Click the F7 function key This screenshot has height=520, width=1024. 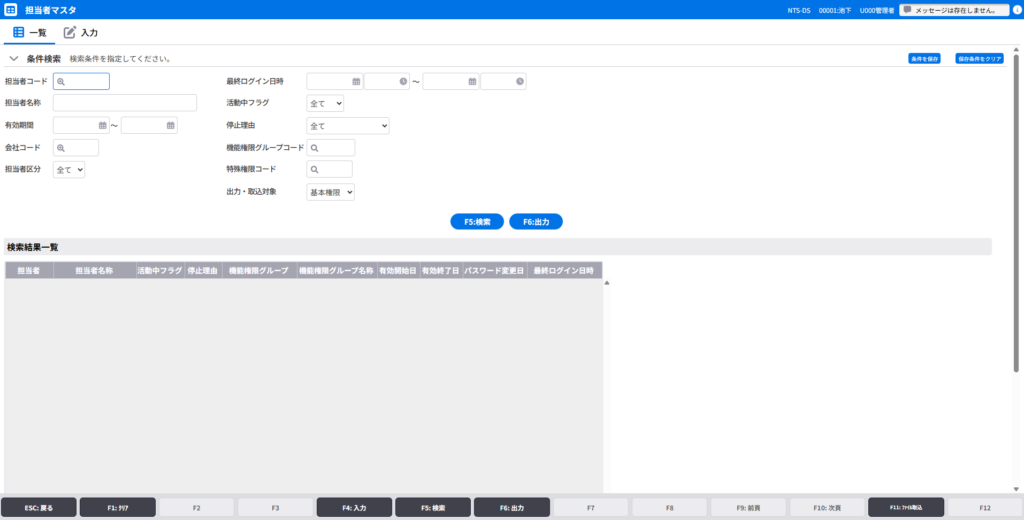click(x=590, y=508)
